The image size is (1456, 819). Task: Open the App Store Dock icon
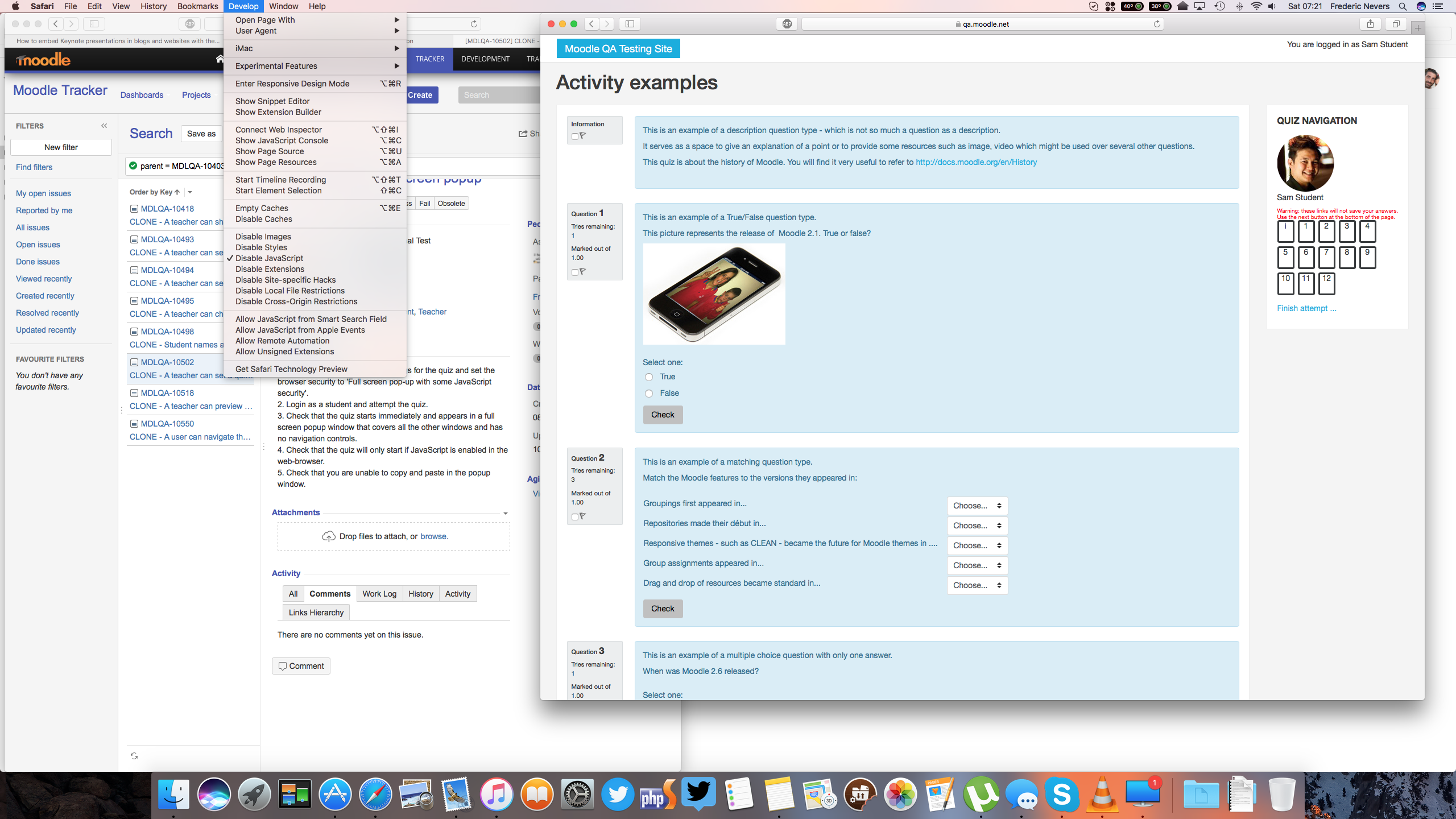tap(335, 794)
